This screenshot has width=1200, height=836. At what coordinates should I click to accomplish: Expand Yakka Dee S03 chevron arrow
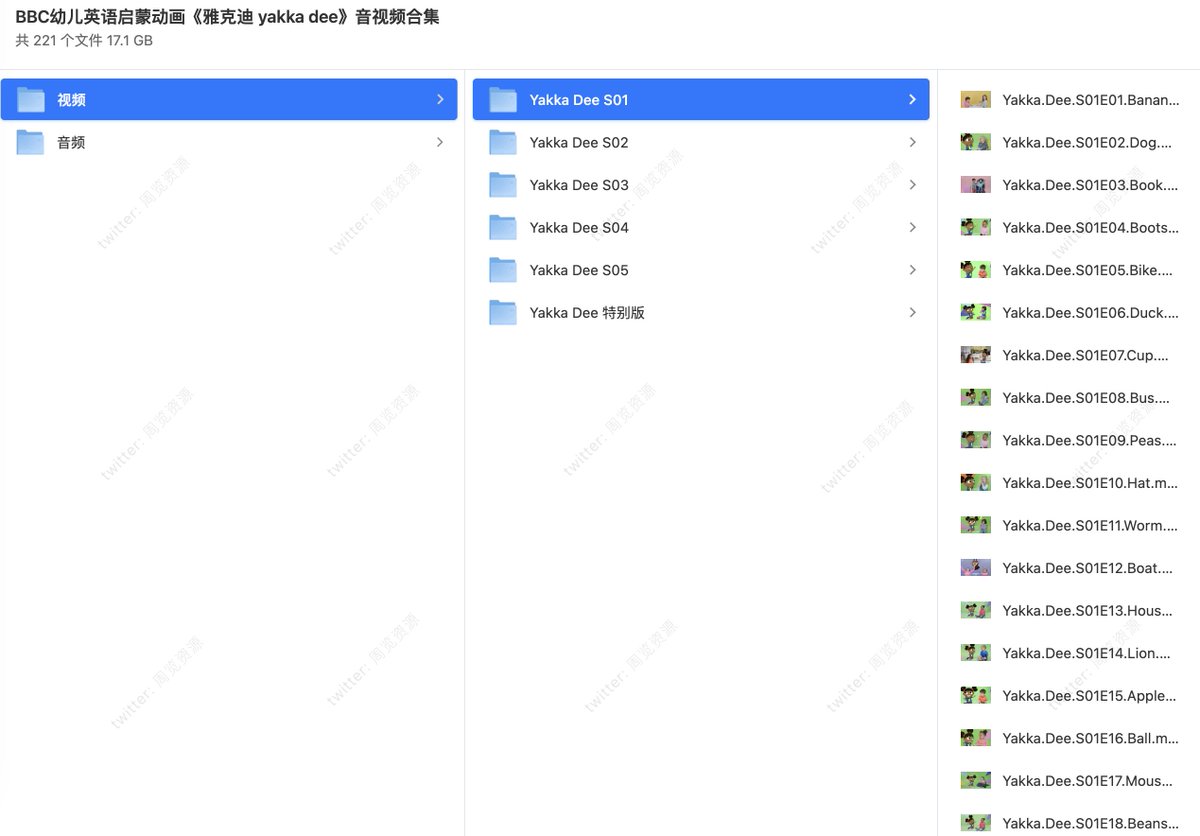(912, 185)
